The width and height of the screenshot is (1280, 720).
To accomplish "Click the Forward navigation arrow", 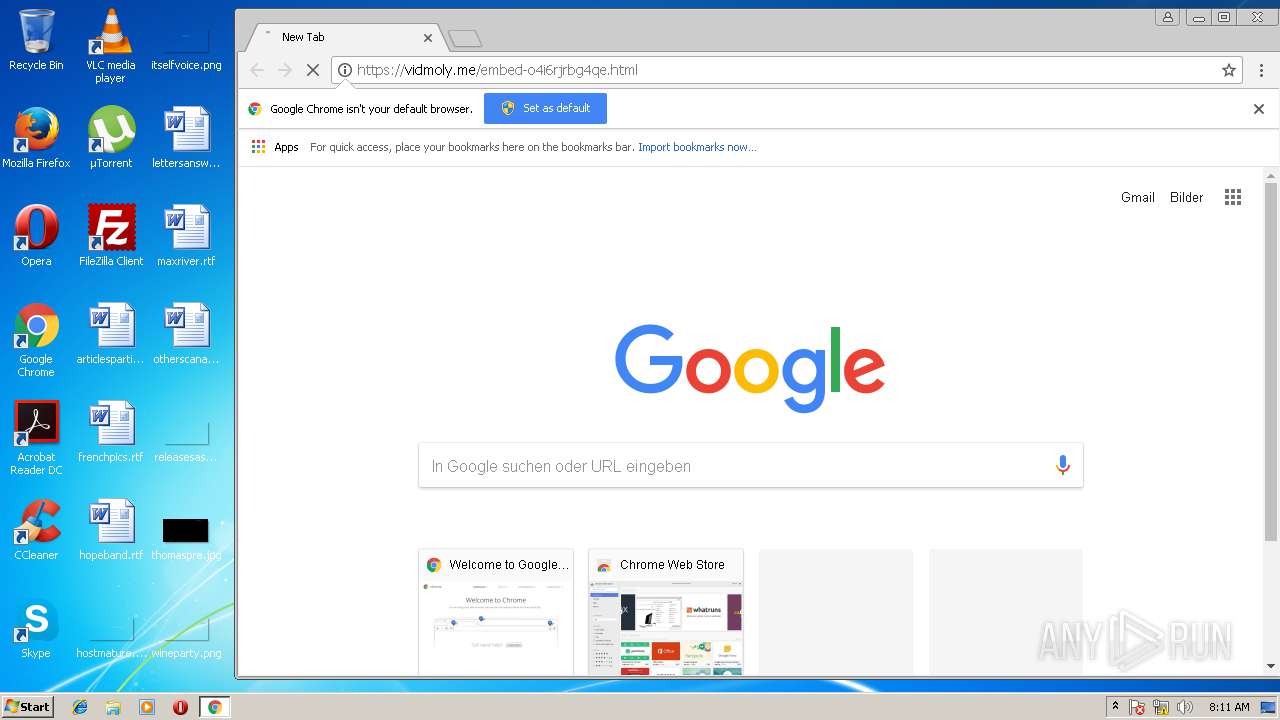I will pyautogui.click(x=285, y=70).
